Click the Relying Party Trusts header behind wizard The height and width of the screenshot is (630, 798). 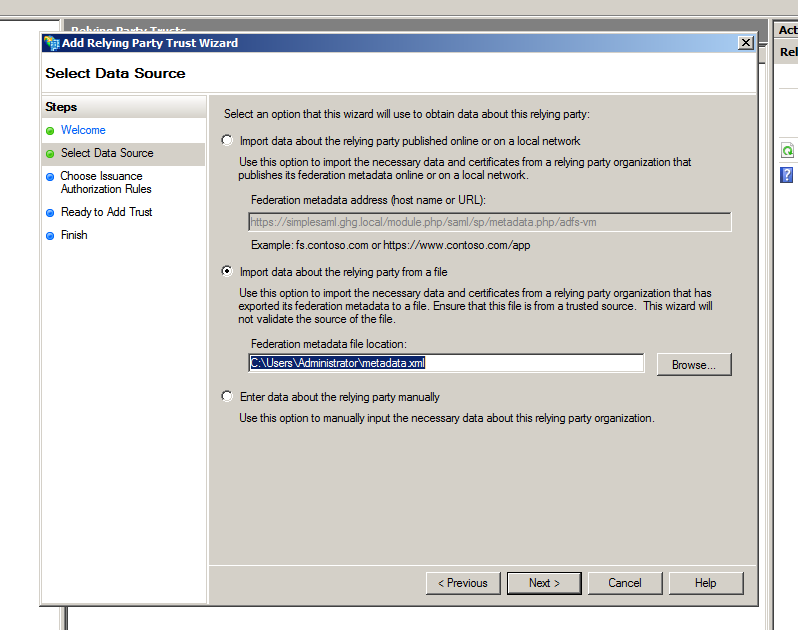128,29
